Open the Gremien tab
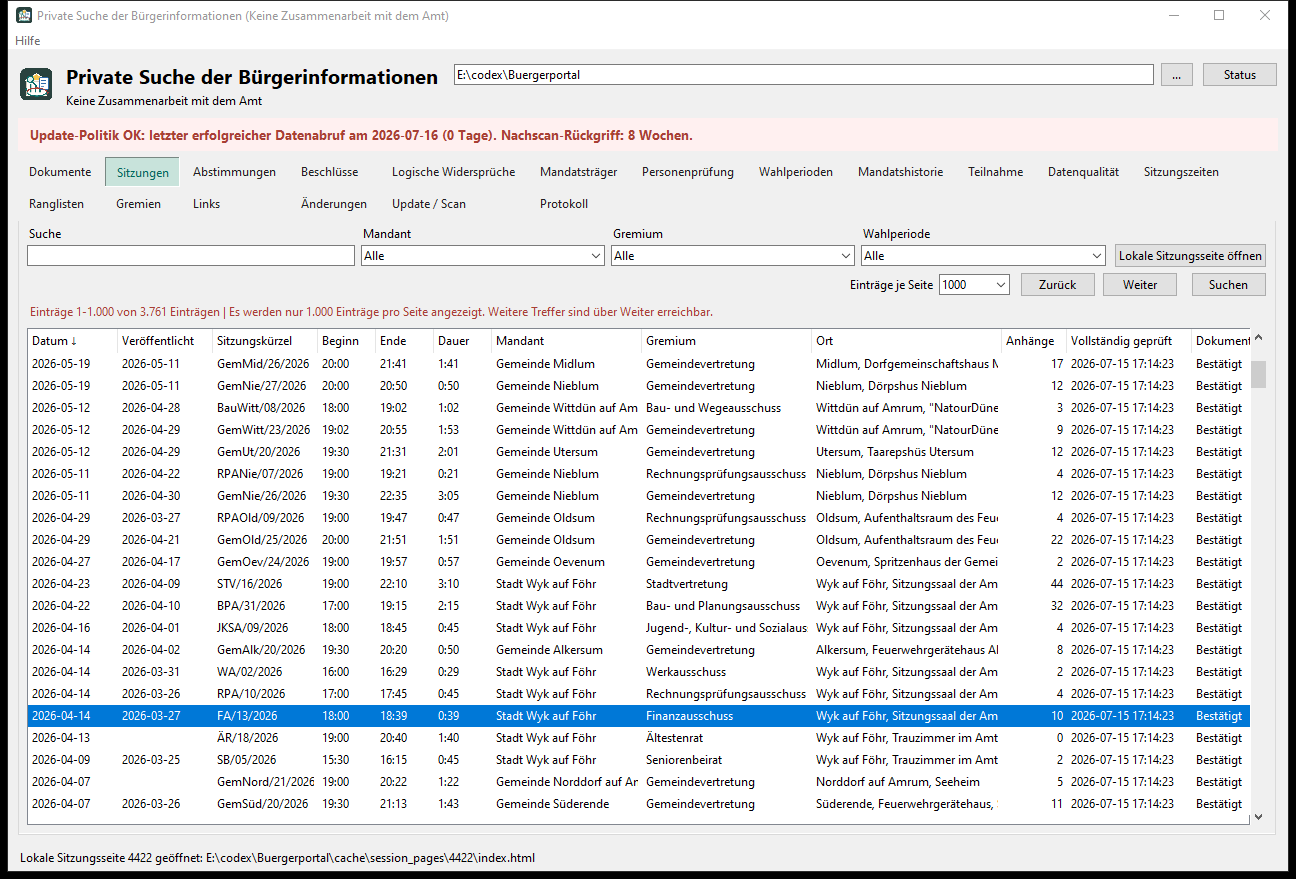Image resolution: width=1296 pixels, height=879 pixels. tap(138, 204)
